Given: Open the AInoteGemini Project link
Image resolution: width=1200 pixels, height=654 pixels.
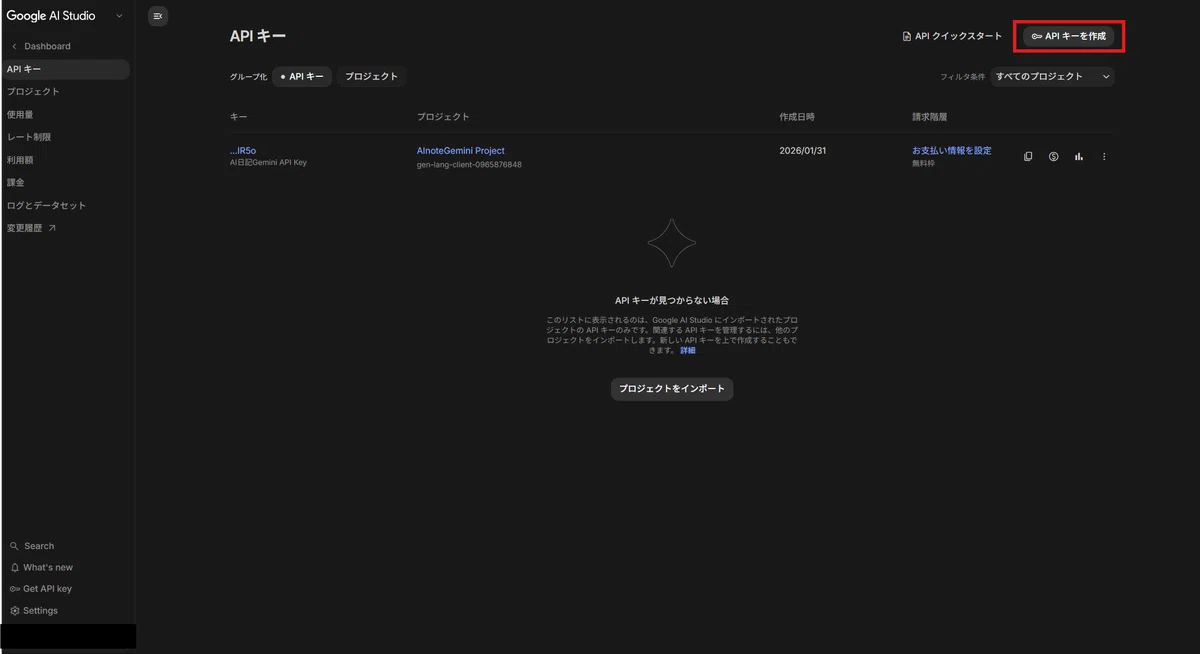Looking at the screenshot, I should [x=461, y=151].
